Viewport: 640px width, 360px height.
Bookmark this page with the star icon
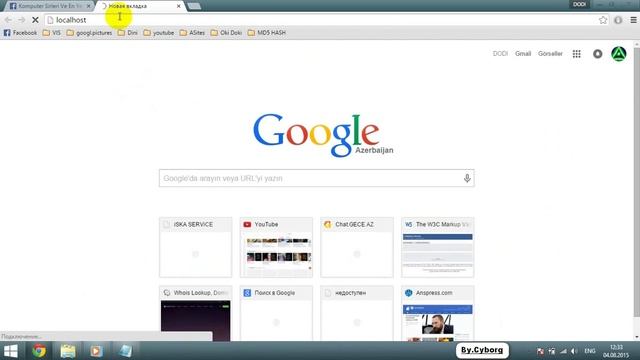coord(603,20)
